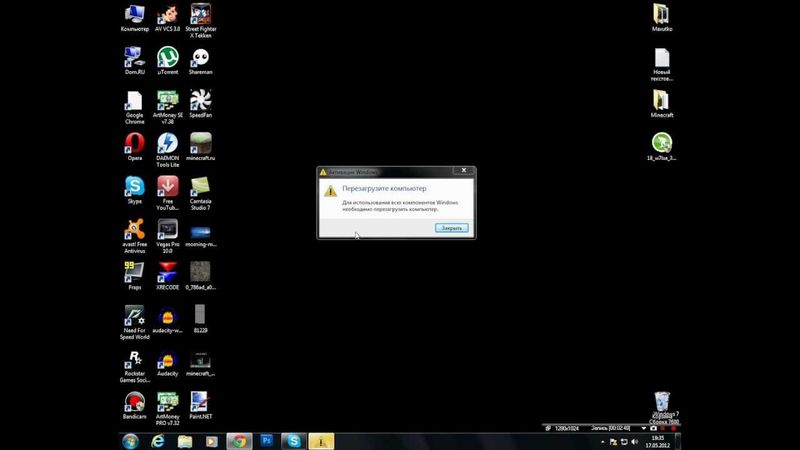Open the recorder overlay's dropdown arrow

(x=644, y=429)
